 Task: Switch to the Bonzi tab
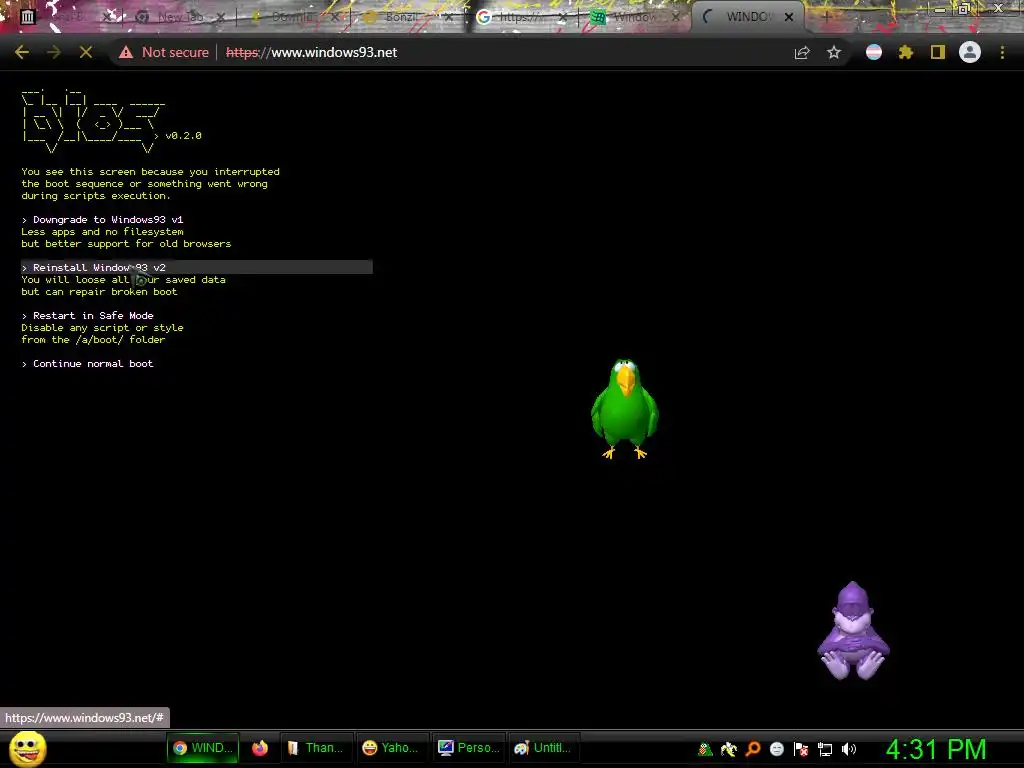tap(406, 17)
